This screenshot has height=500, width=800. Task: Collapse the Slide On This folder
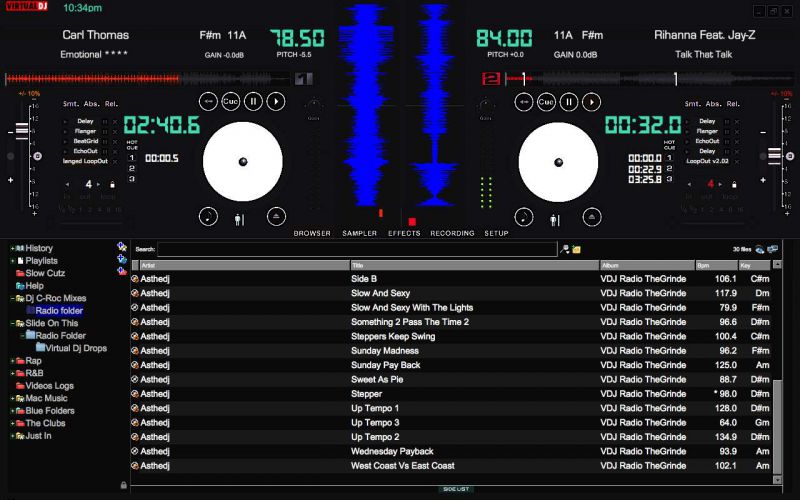click(12, 323)
